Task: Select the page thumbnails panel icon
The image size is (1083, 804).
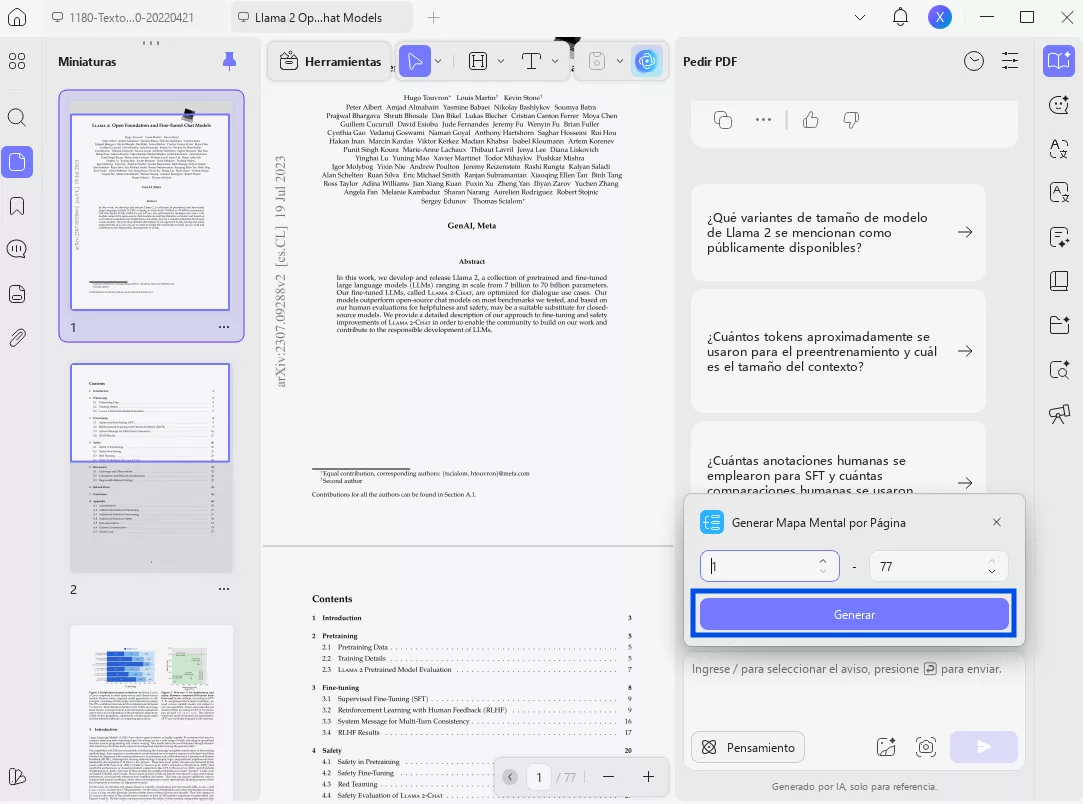Action: click(x=17, y=162)
